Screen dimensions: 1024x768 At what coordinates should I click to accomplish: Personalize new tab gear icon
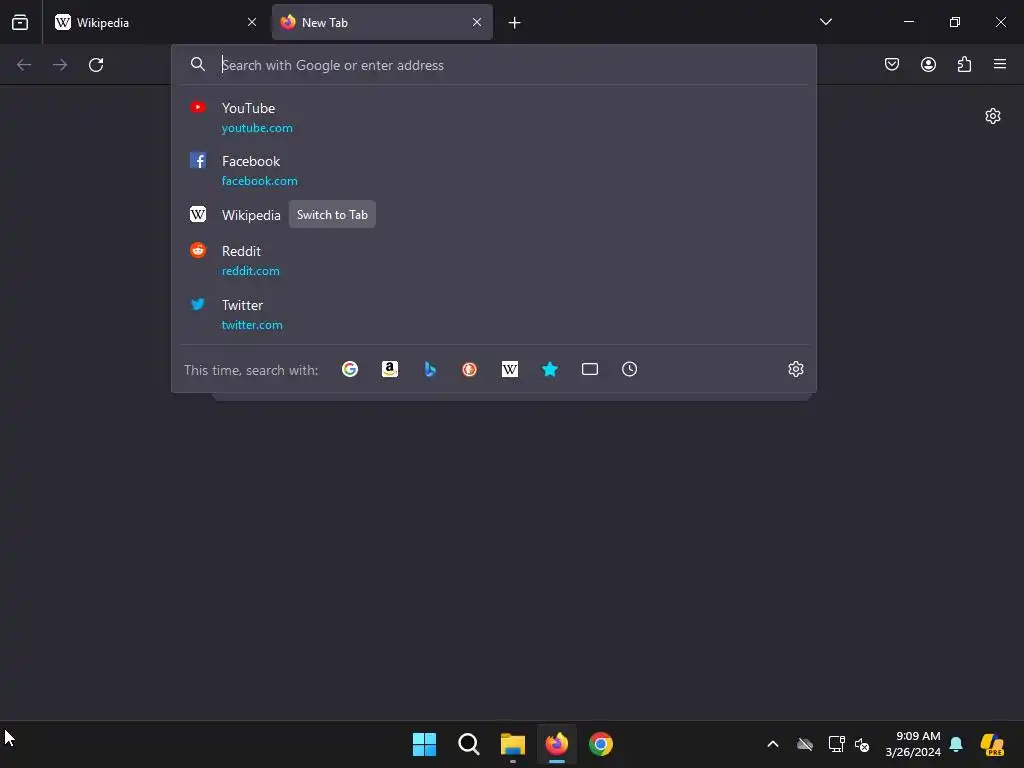tap(993, 116)
